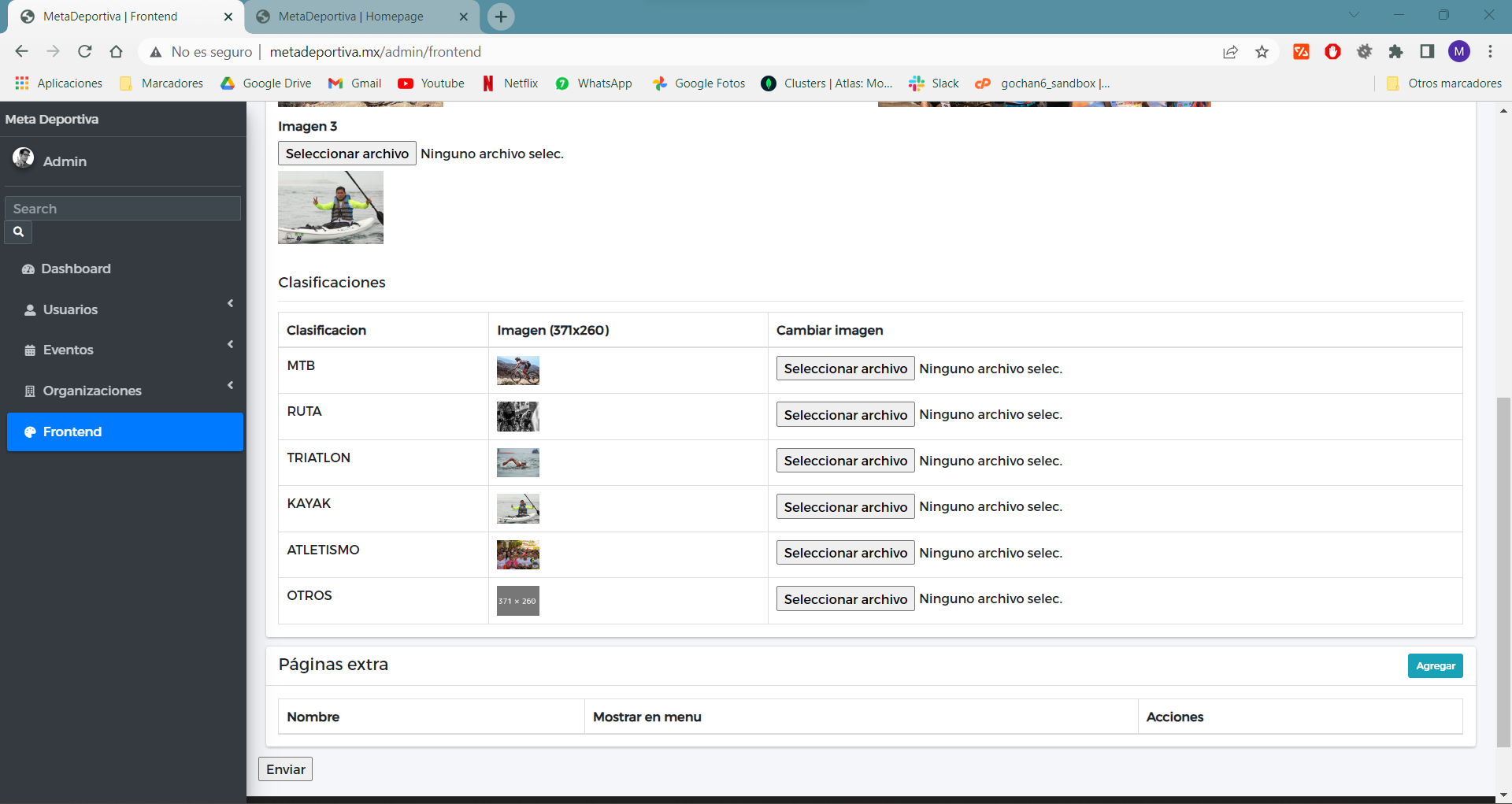Select file for MTB classification
The image size is (1512, 804).
point(845,369)
